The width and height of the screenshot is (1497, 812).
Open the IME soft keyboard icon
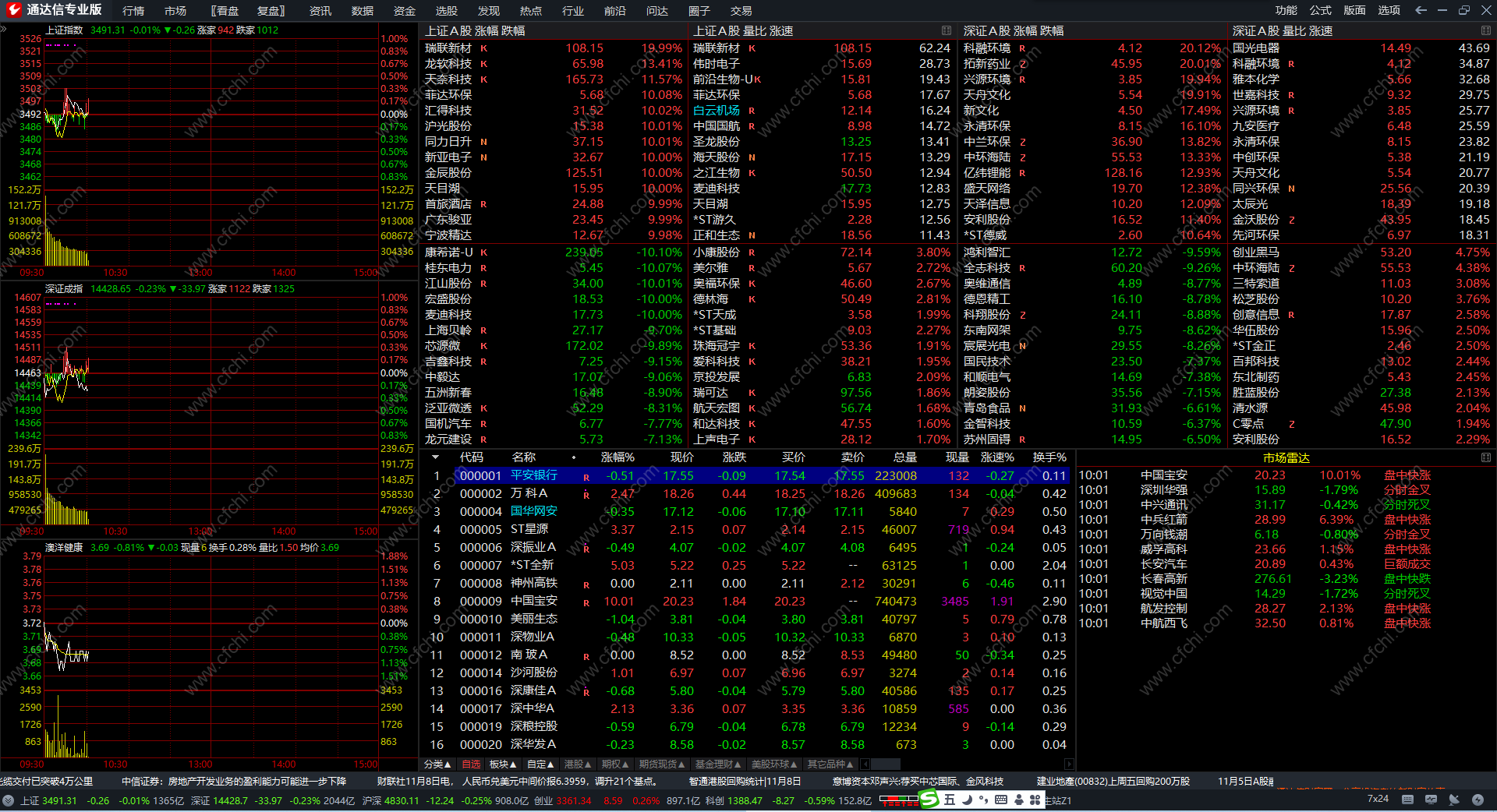click(x=1001, y=800)
